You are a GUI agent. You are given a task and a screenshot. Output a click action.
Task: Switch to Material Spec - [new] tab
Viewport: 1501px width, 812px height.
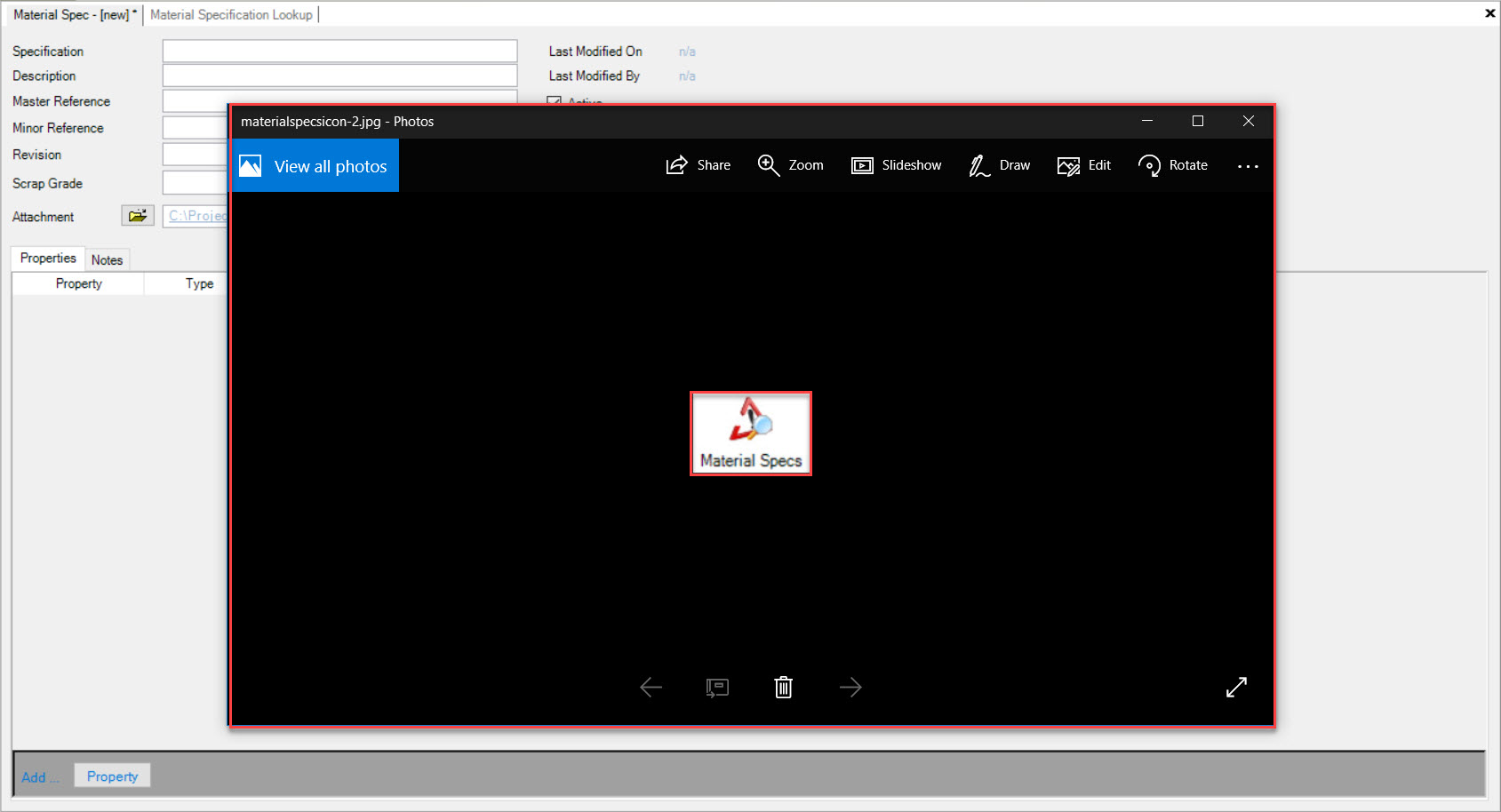(x=75, y=14)
